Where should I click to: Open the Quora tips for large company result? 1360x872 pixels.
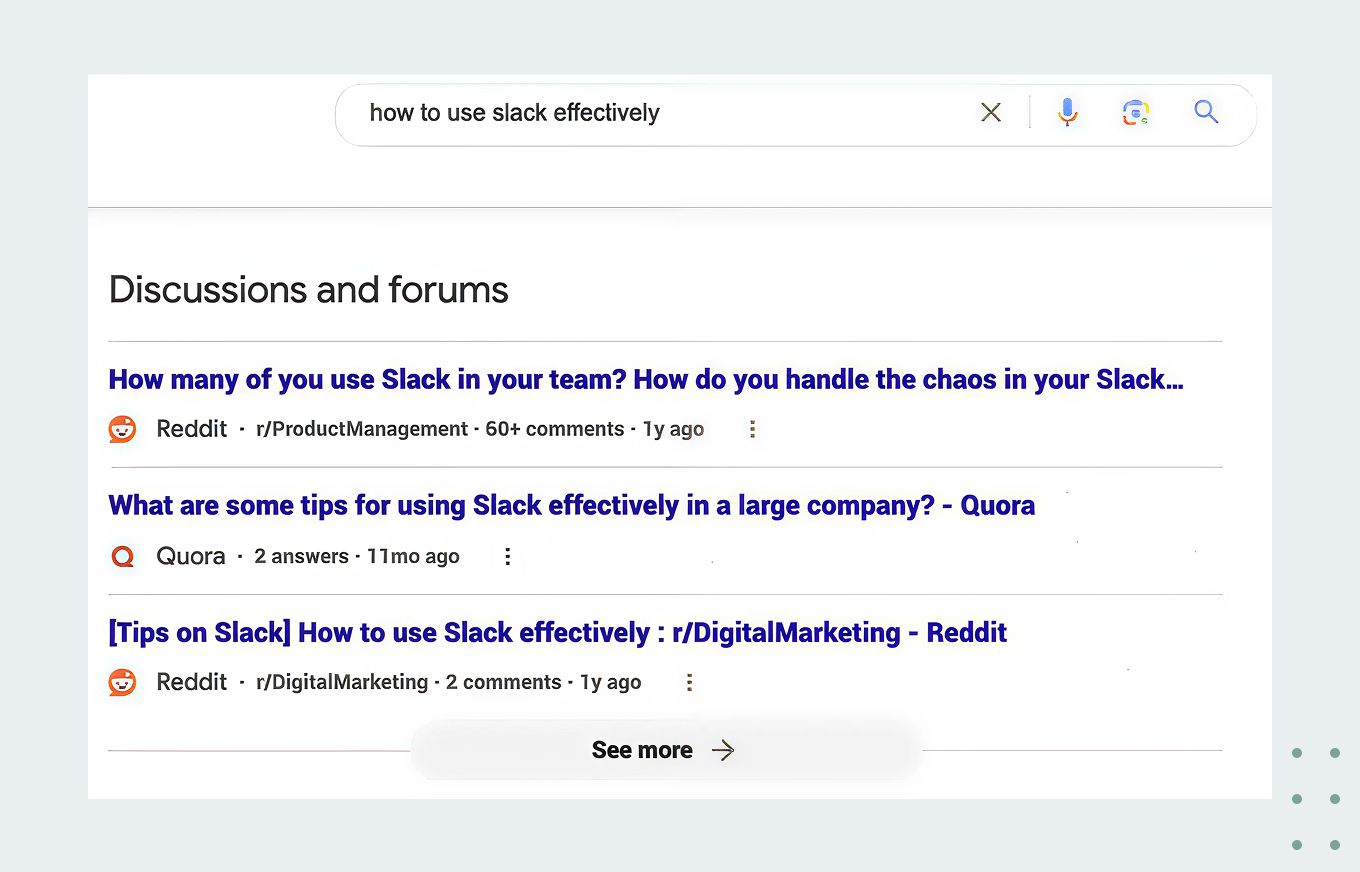click(x=571, y=506)
